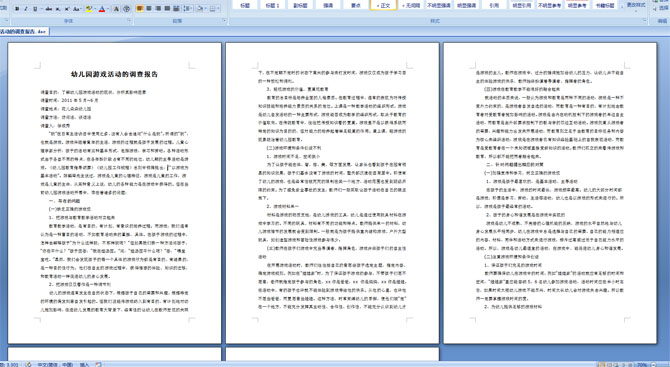Toggle strikethrough formatting
The height and width of the screenshot is (367, 670).
coord(49,9)
